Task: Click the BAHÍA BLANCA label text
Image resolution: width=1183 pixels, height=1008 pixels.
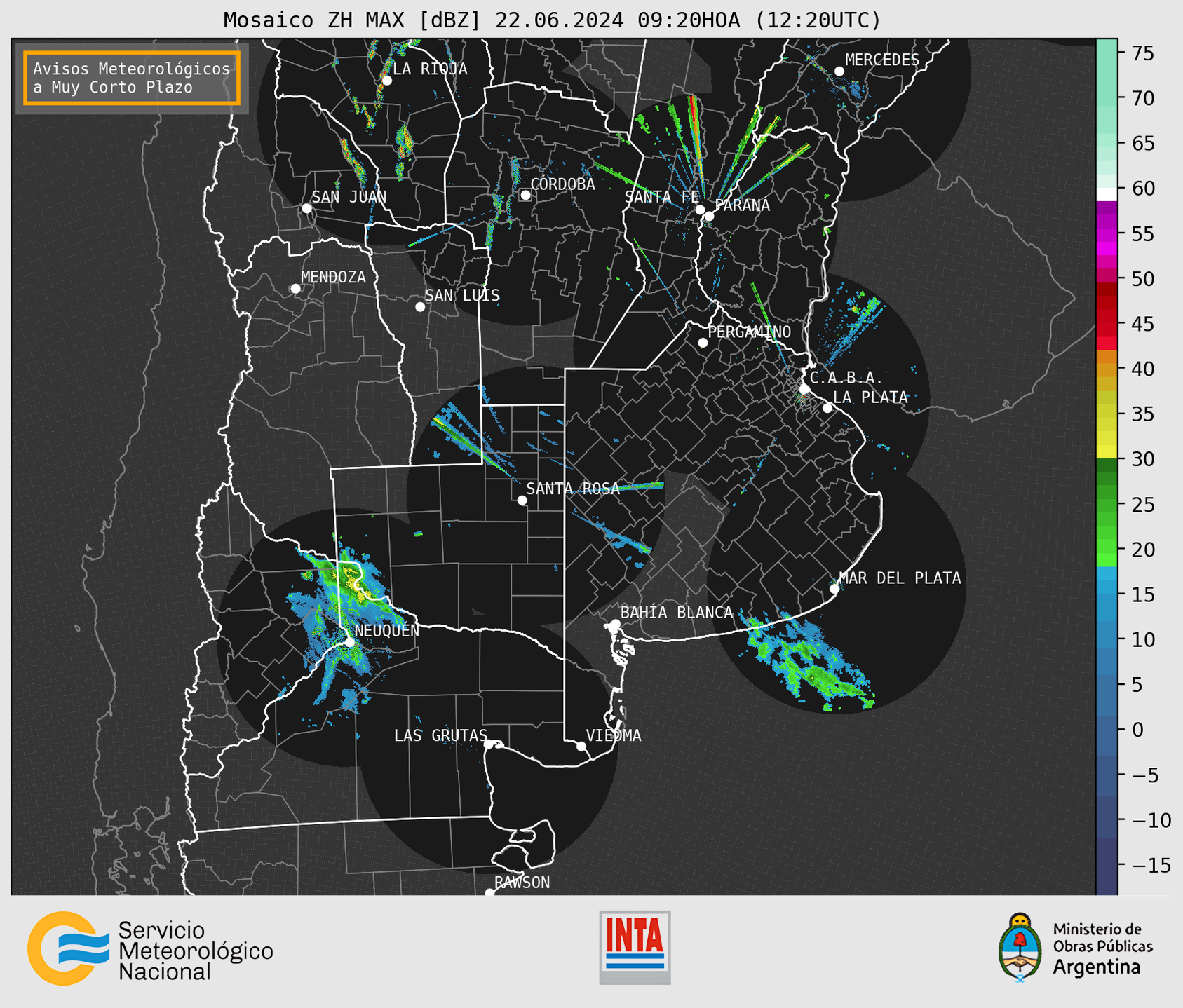Action: [677, 613]
